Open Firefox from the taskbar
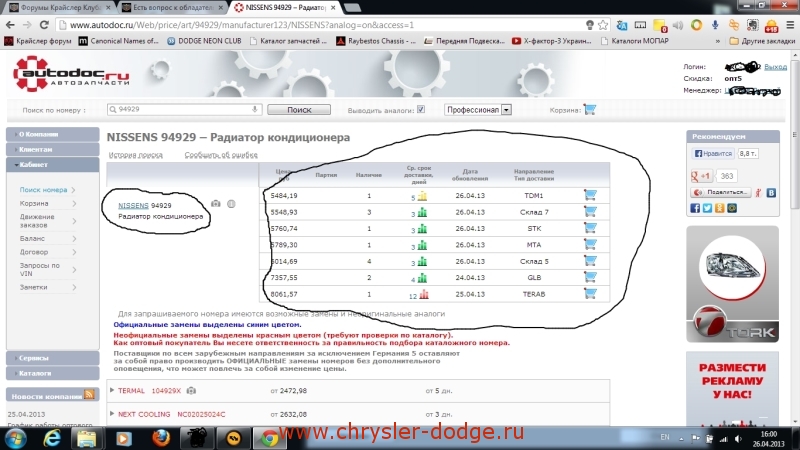 tap(161, 438)
